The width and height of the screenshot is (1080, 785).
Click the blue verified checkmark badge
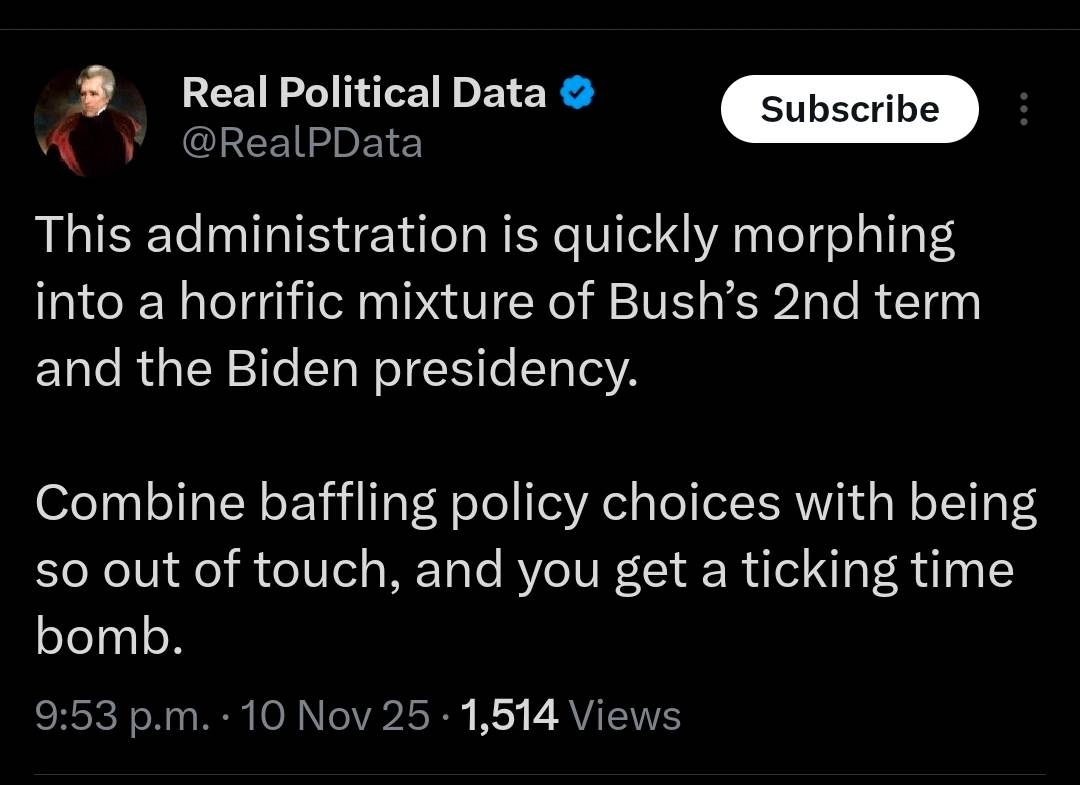[577, 94]
